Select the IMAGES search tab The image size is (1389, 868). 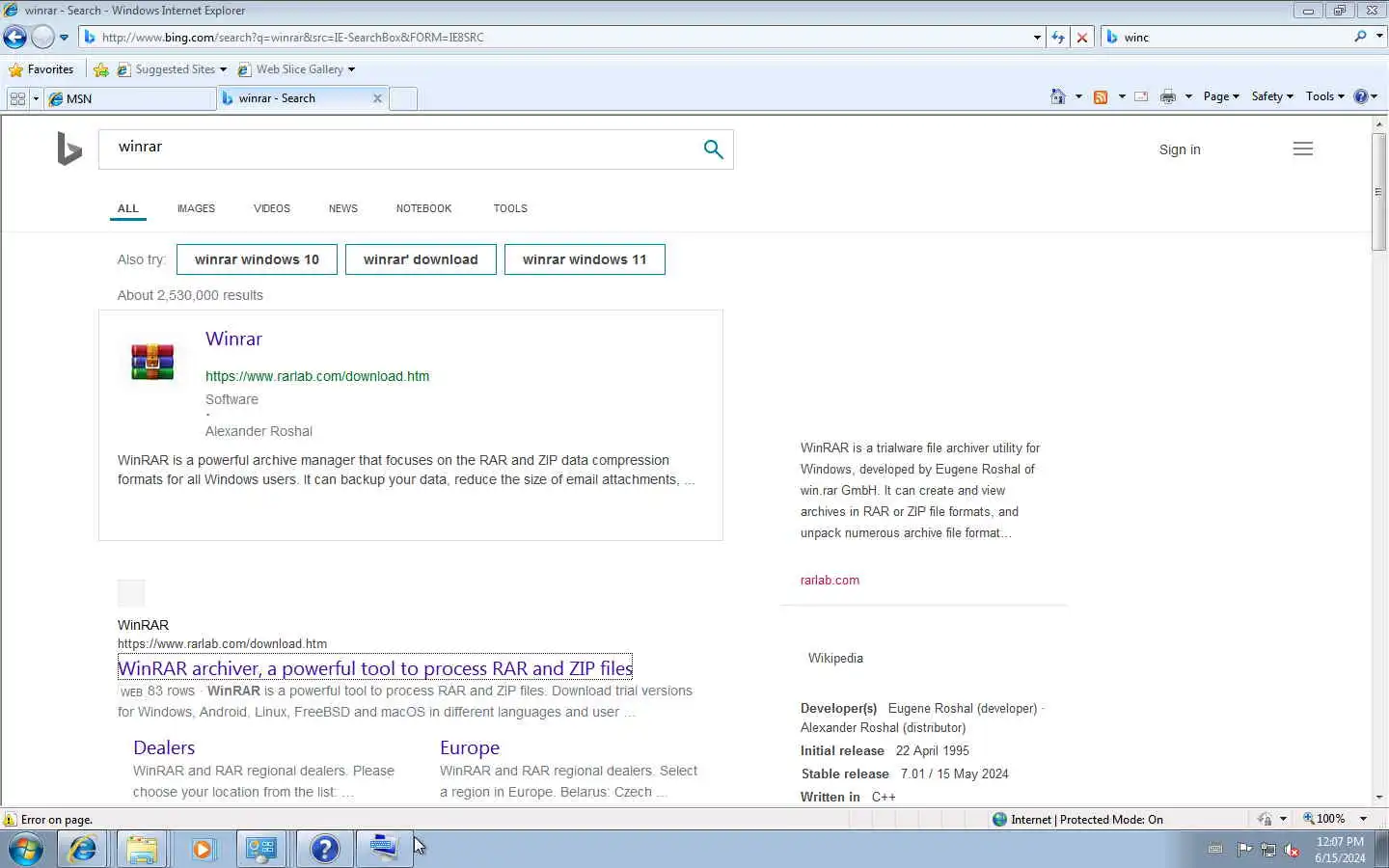point(196,208)
